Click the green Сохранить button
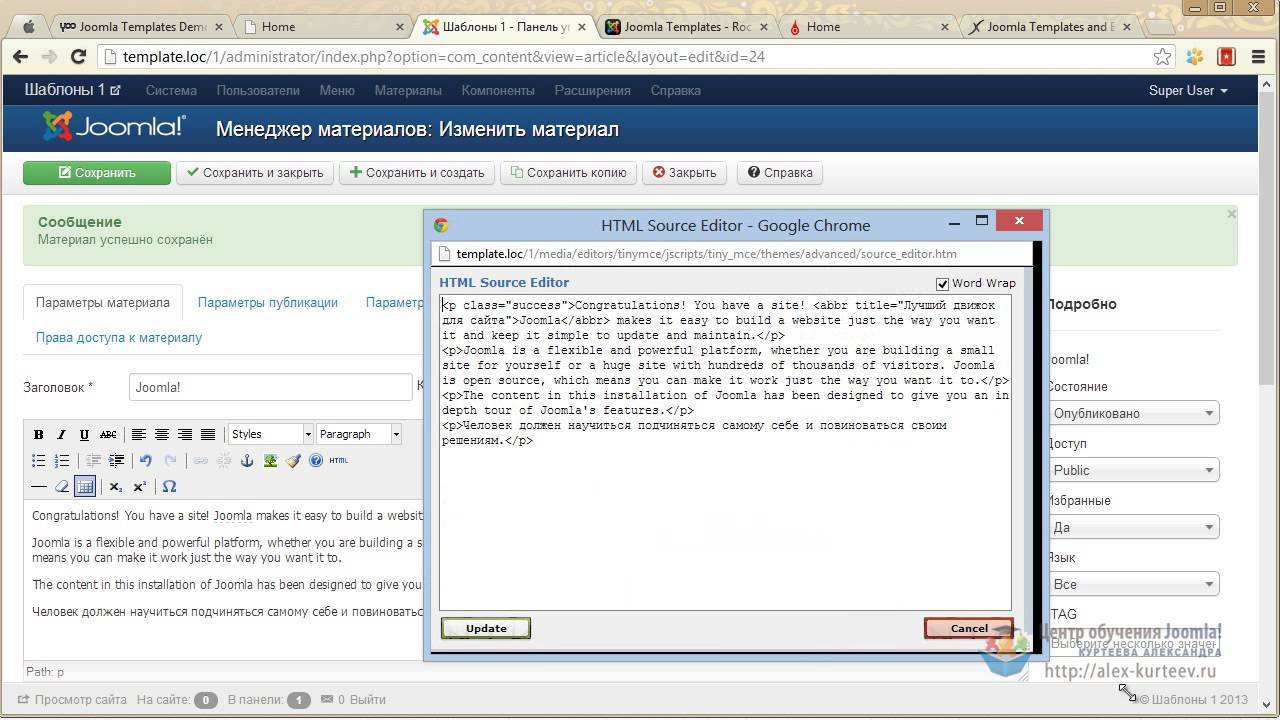 tap(97, 172)
